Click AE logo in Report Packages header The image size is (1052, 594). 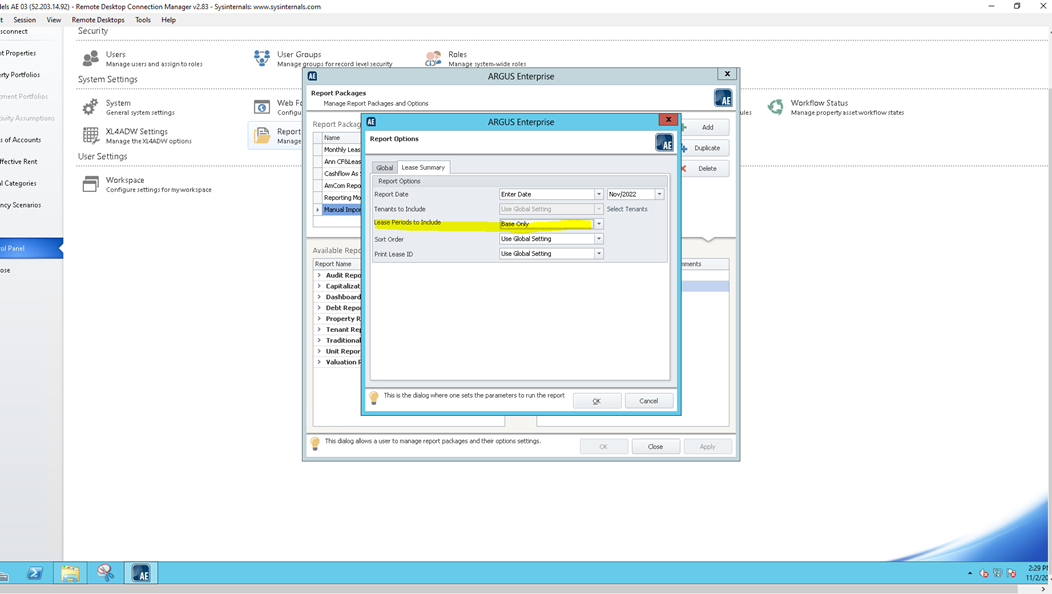point(723,98)
